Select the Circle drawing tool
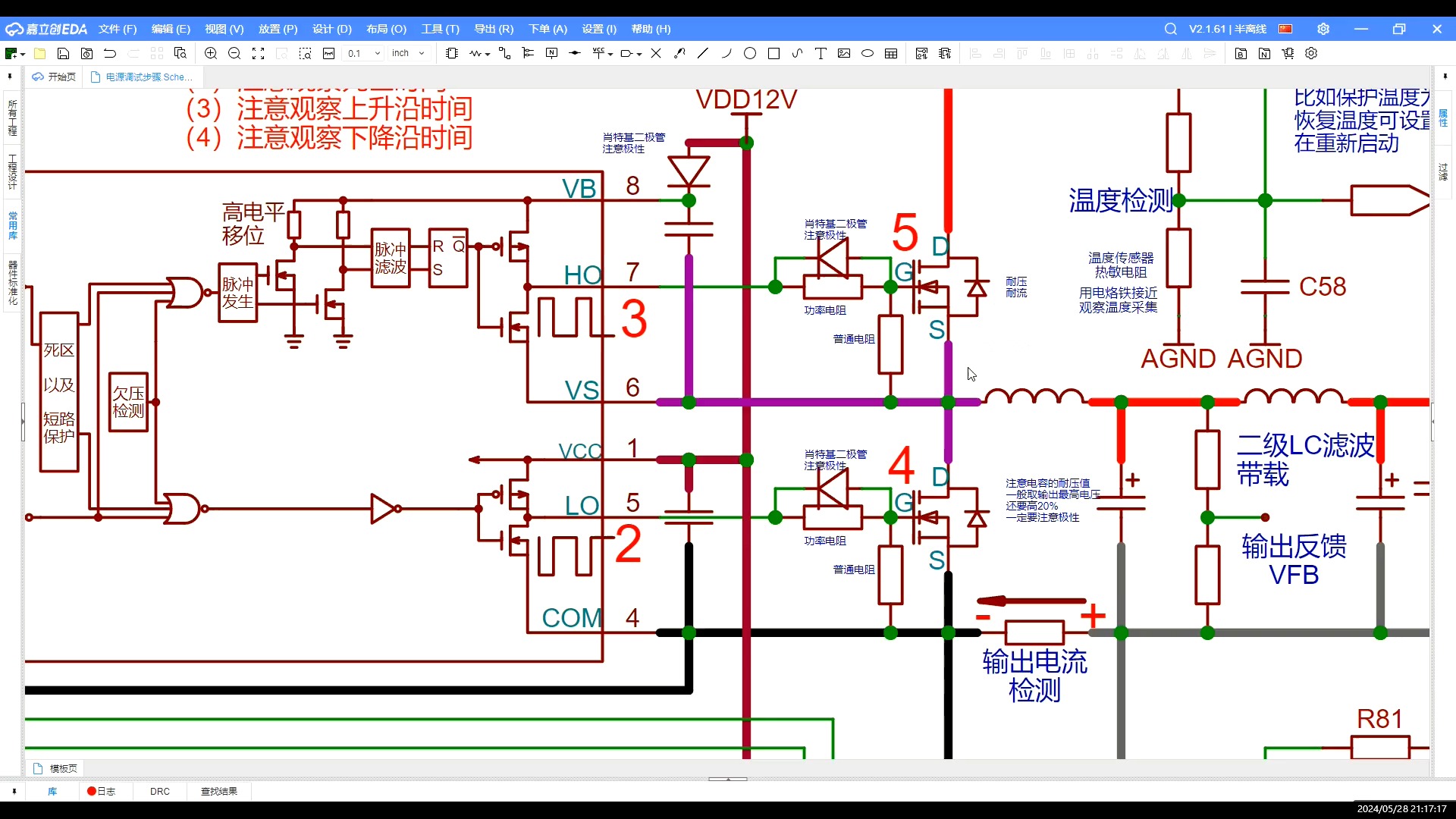Screen dimensions: 1456x819 [750, 53]
